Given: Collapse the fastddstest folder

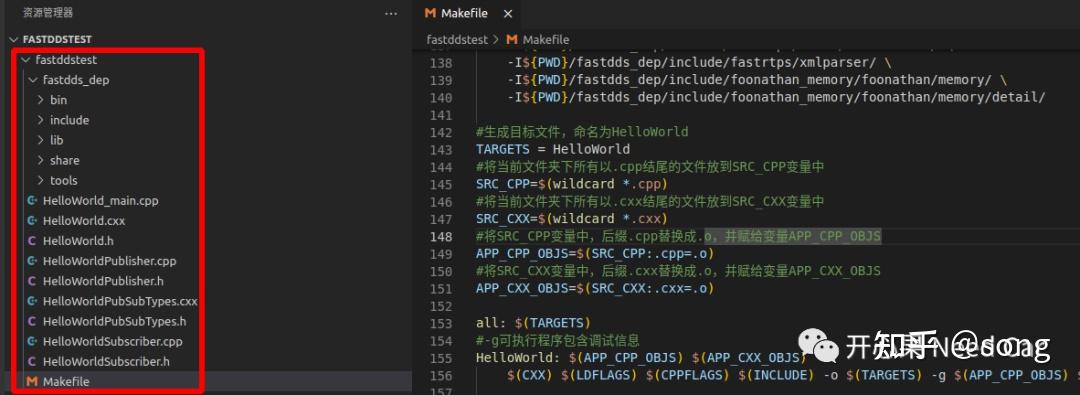Looking at the screenshot, I should click(x=26, y=60).
